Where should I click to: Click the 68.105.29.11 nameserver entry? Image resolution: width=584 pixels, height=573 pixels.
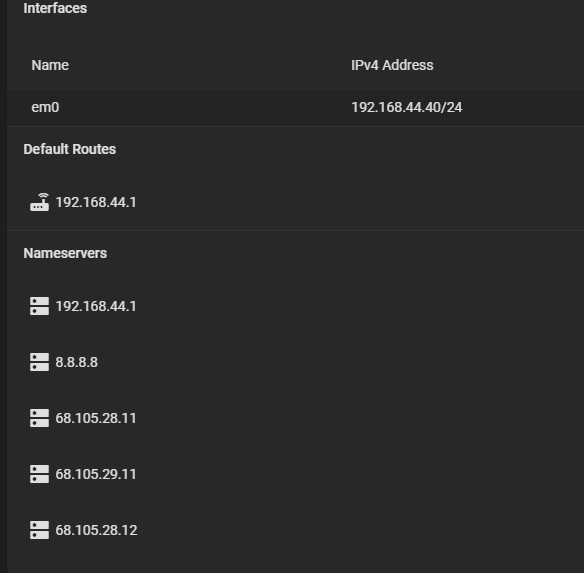(x=96, y=474)
